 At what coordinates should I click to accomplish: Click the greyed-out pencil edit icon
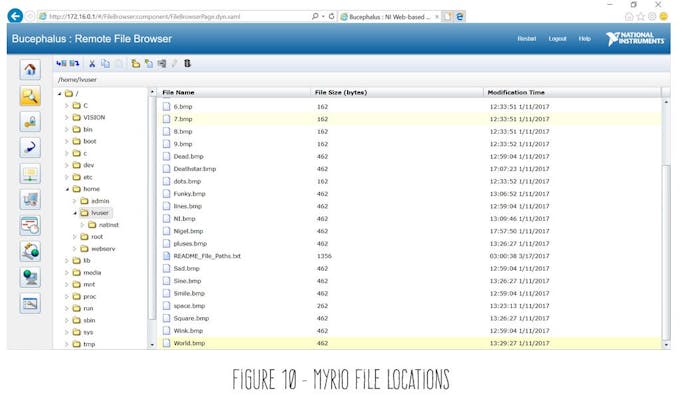(174, 64)
